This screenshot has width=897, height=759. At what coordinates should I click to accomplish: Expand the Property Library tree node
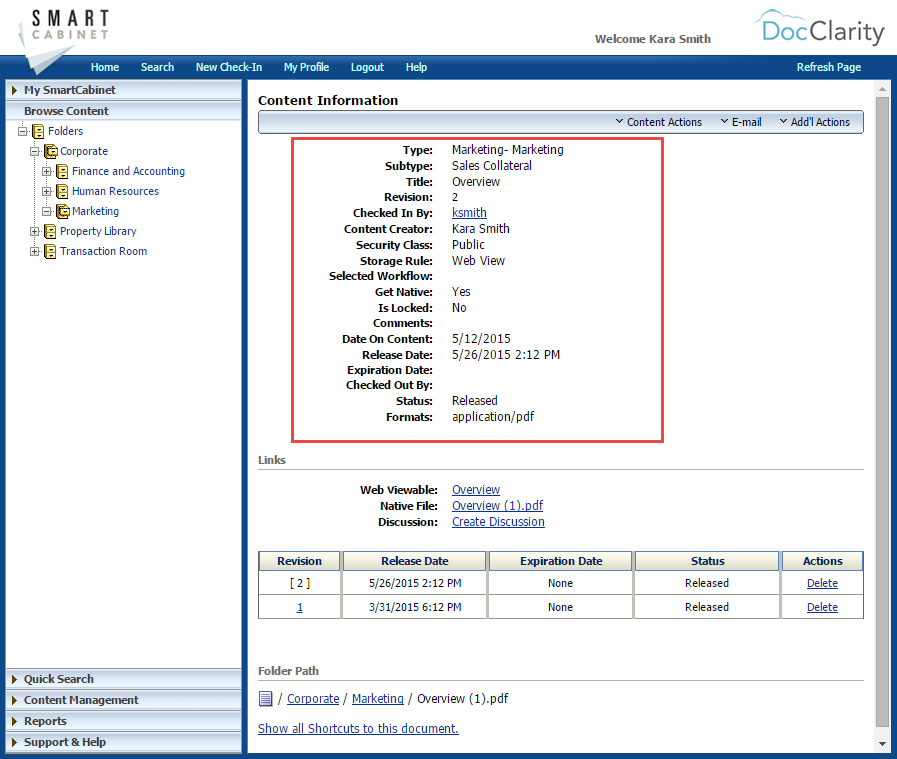[x=35, y=231]
